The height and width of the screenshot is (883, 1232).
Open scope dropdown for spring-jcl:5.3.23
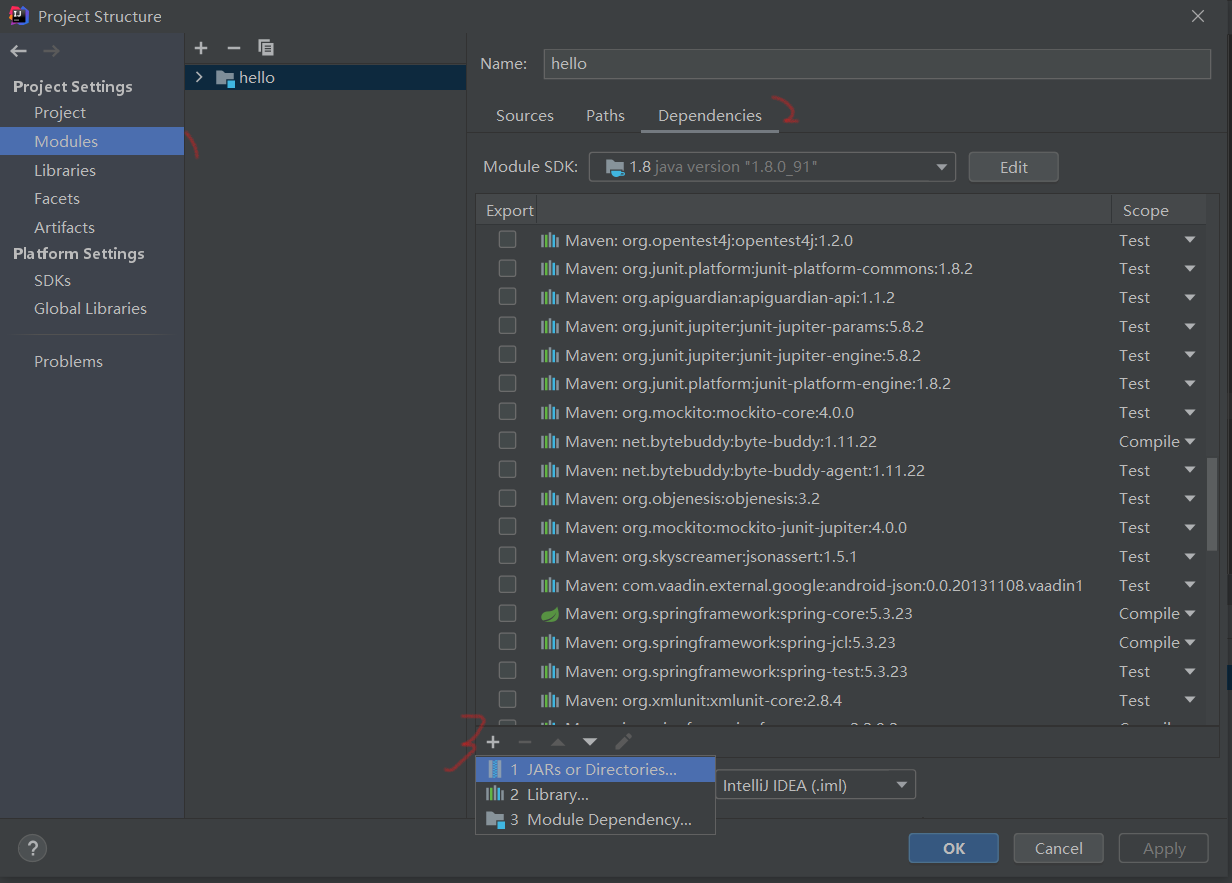(x=1190, y=643)
